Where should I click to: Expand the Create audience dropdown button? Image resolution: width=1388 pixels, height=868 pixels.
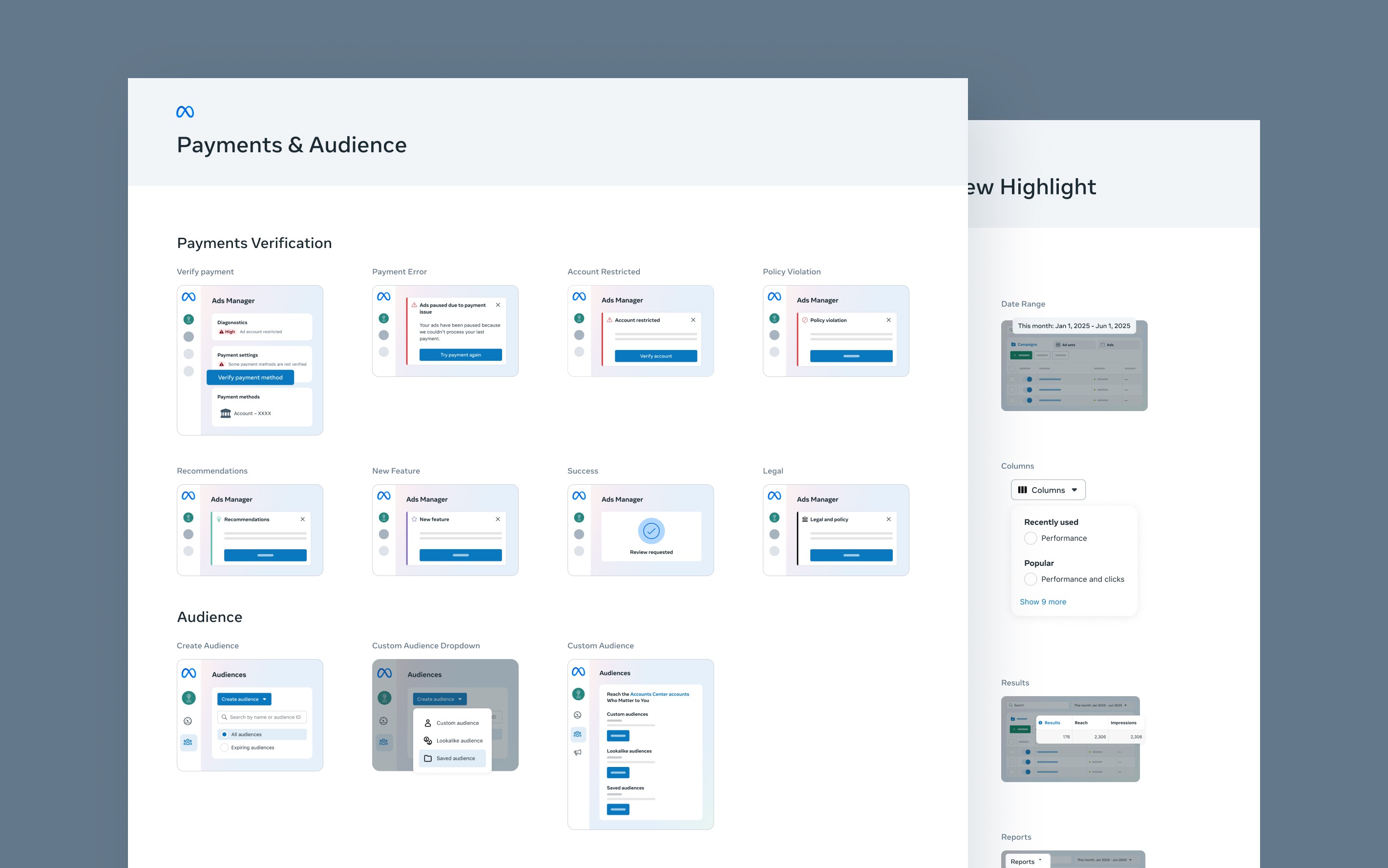244,699
